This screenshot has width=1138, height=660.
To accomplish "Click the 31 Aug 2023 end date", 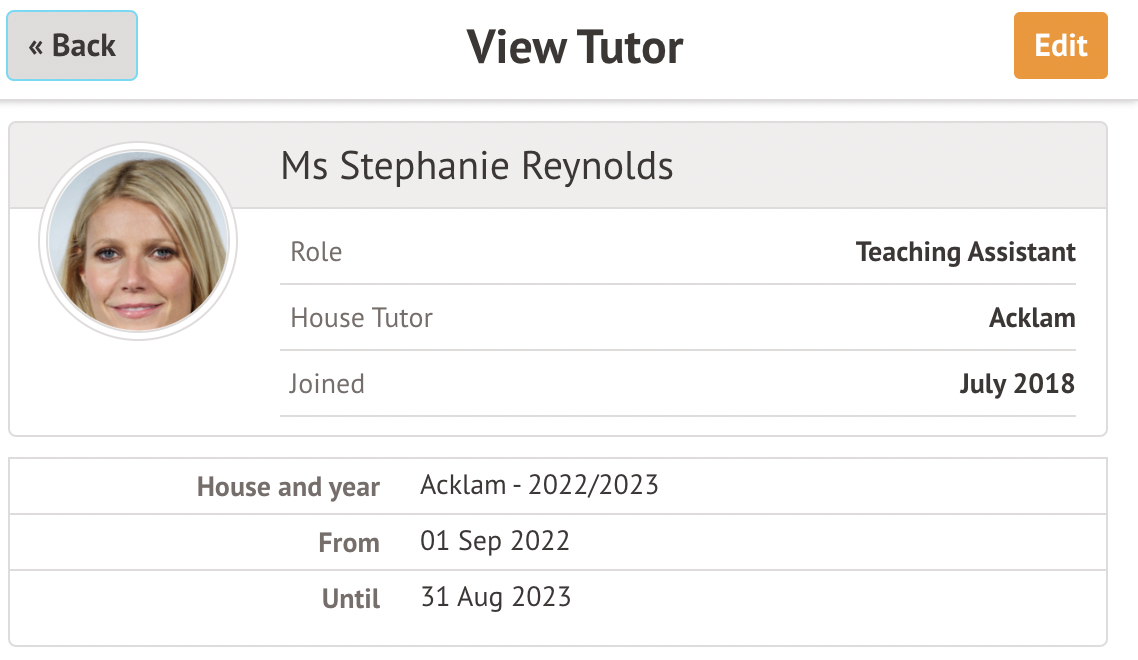I will pyautogui.click(x=496, y=598).
